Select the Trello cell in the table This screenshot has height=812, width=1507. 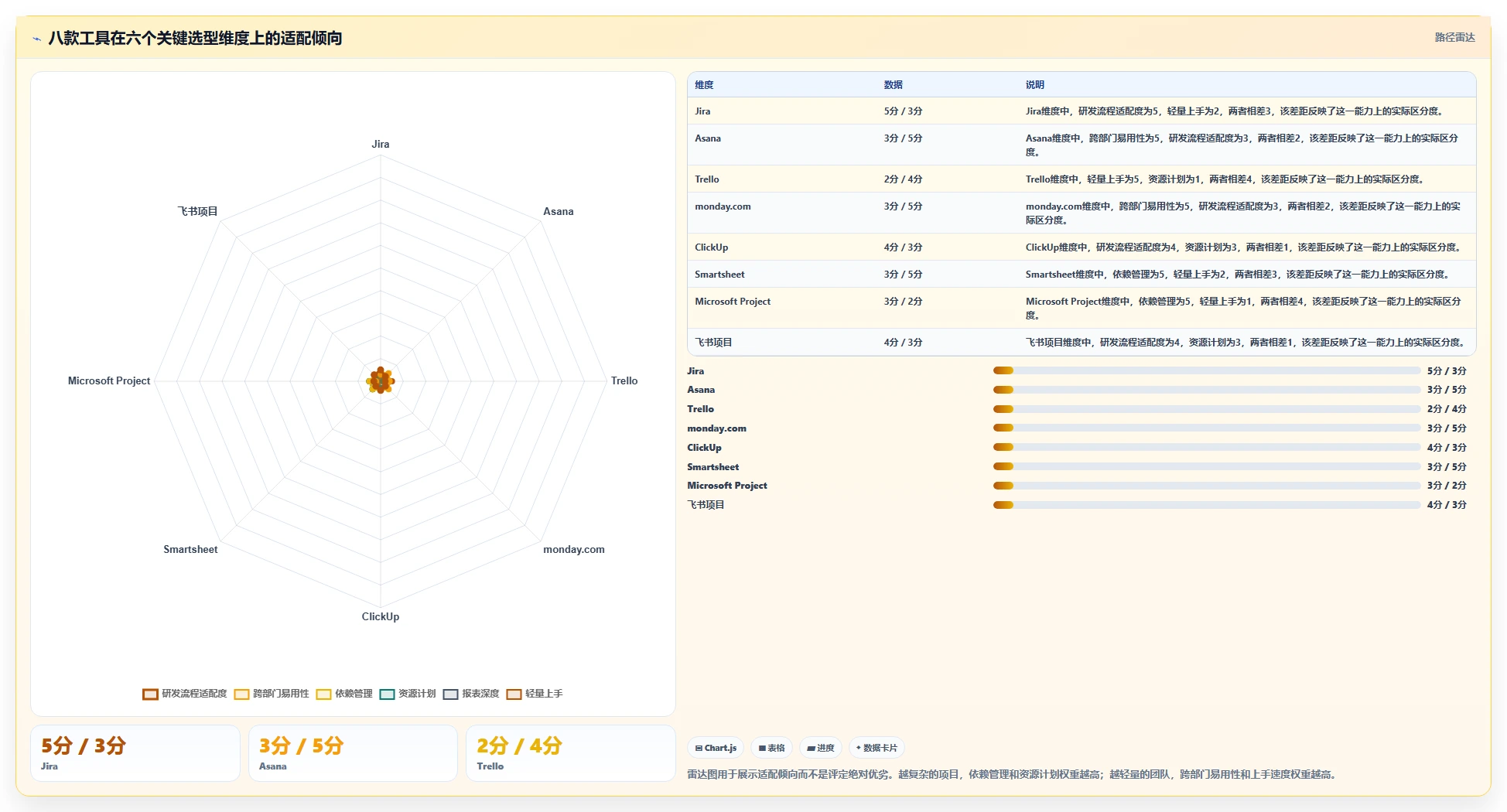pyautogui.click(x=706, y=179)
